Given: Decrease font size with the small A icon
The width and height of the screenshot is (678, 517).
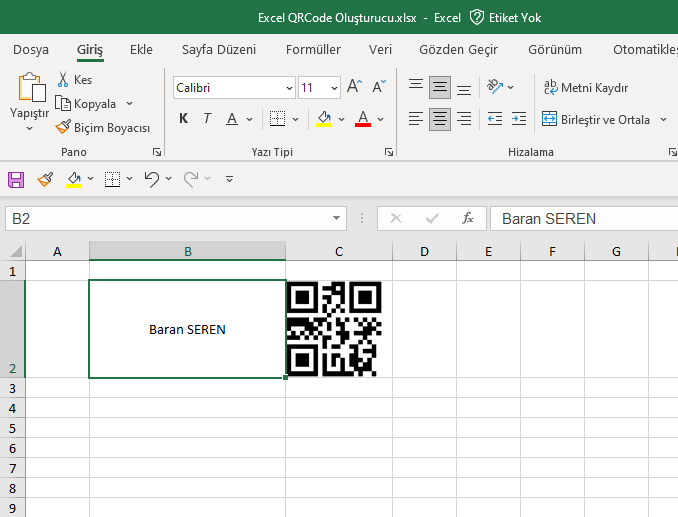Looking at the screenshot, I should (x=379, y=87).
